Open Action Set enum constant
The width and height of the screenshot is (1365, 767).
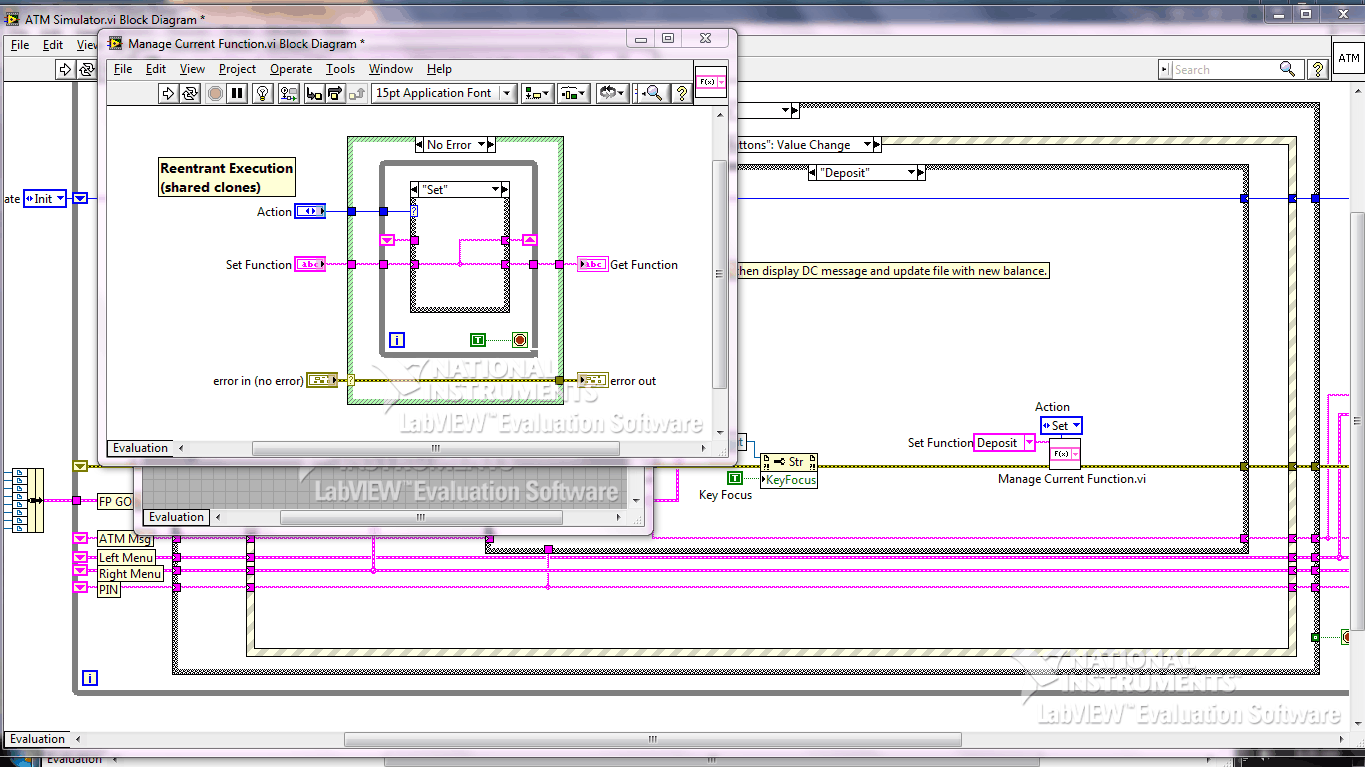click(1061, 426)
